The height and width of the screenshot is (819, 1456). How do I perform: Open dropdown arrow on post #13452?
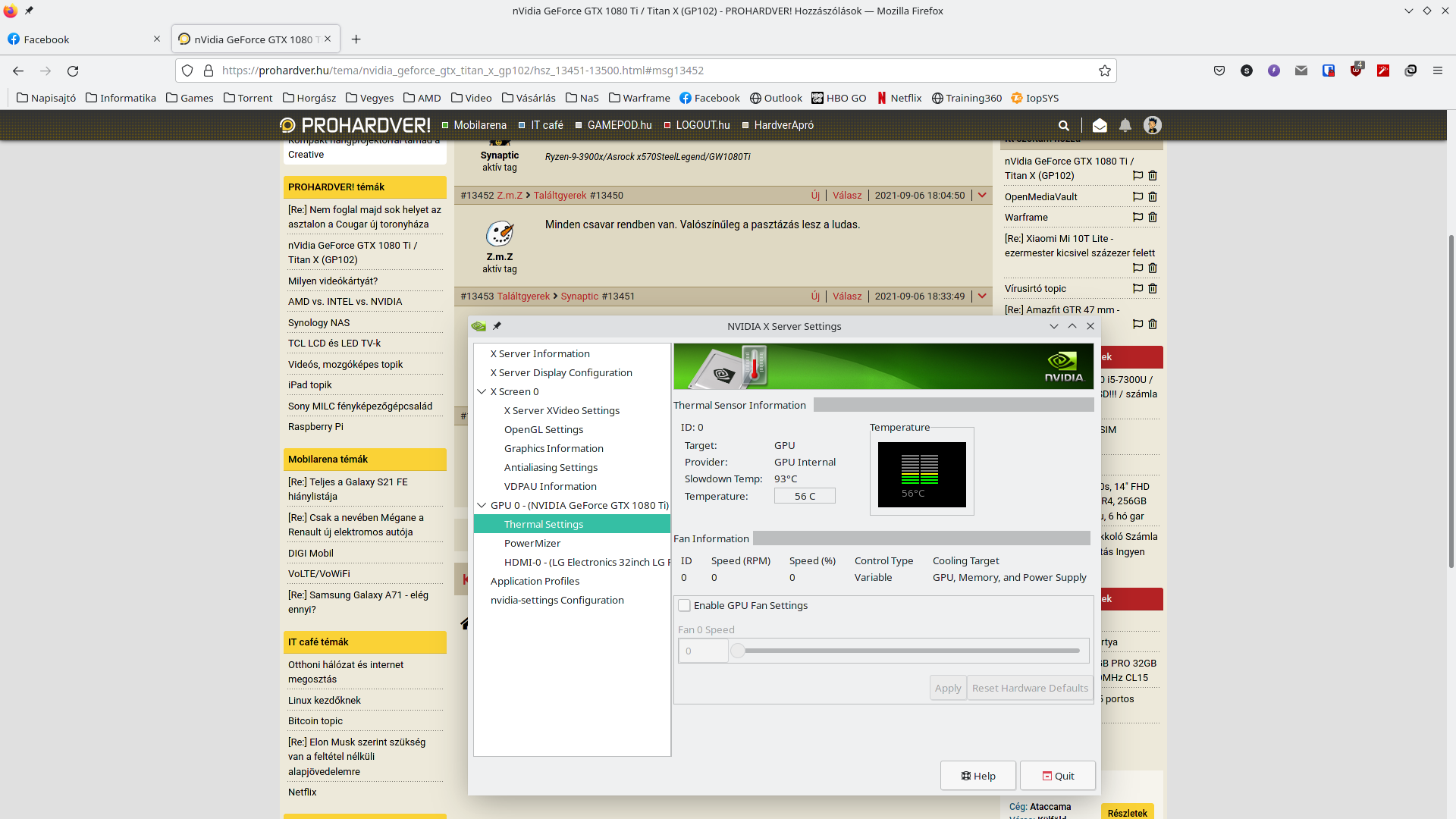982,195
